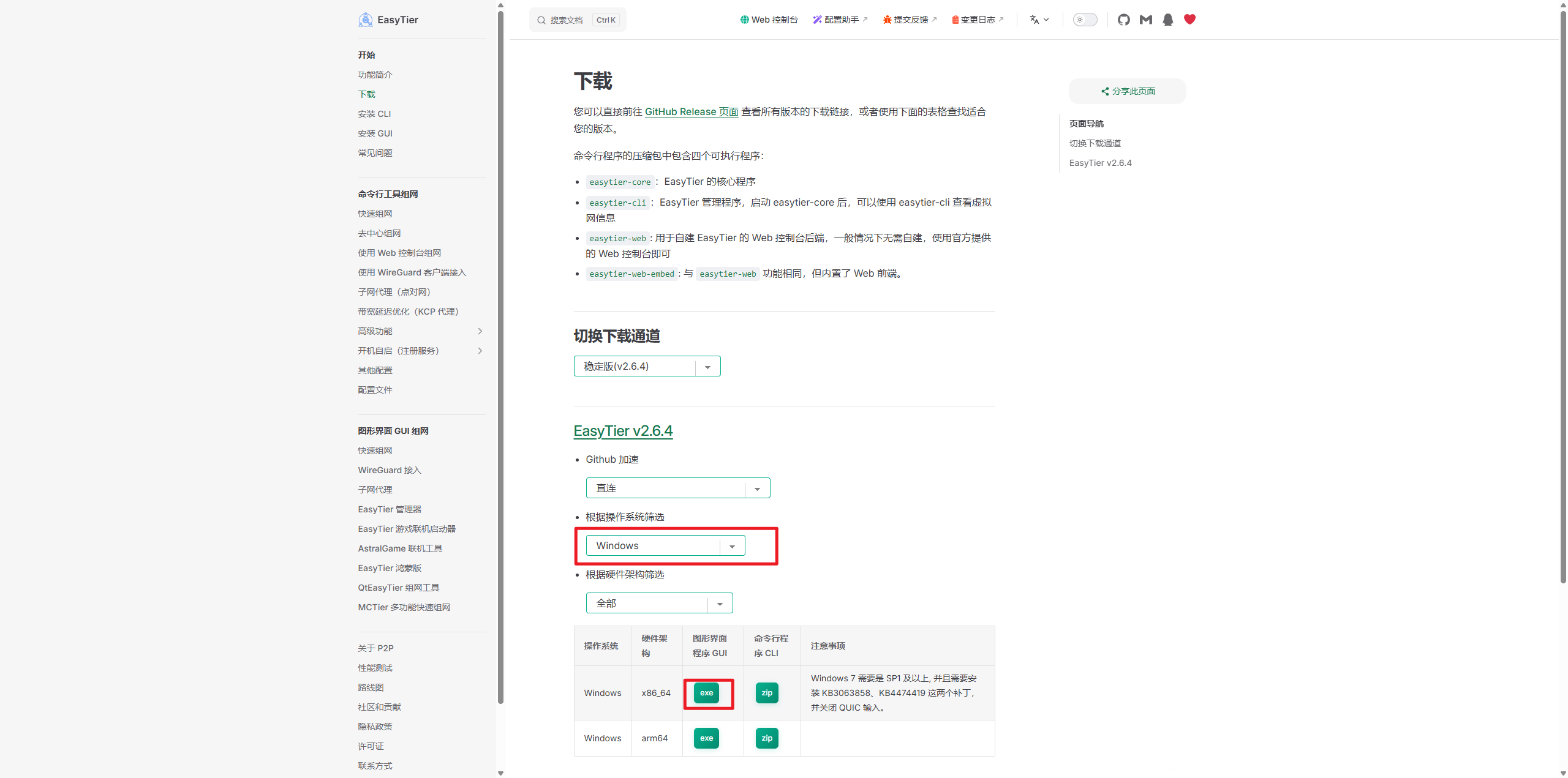Select 下载 in the sidebar

click(x=366, y=94)
